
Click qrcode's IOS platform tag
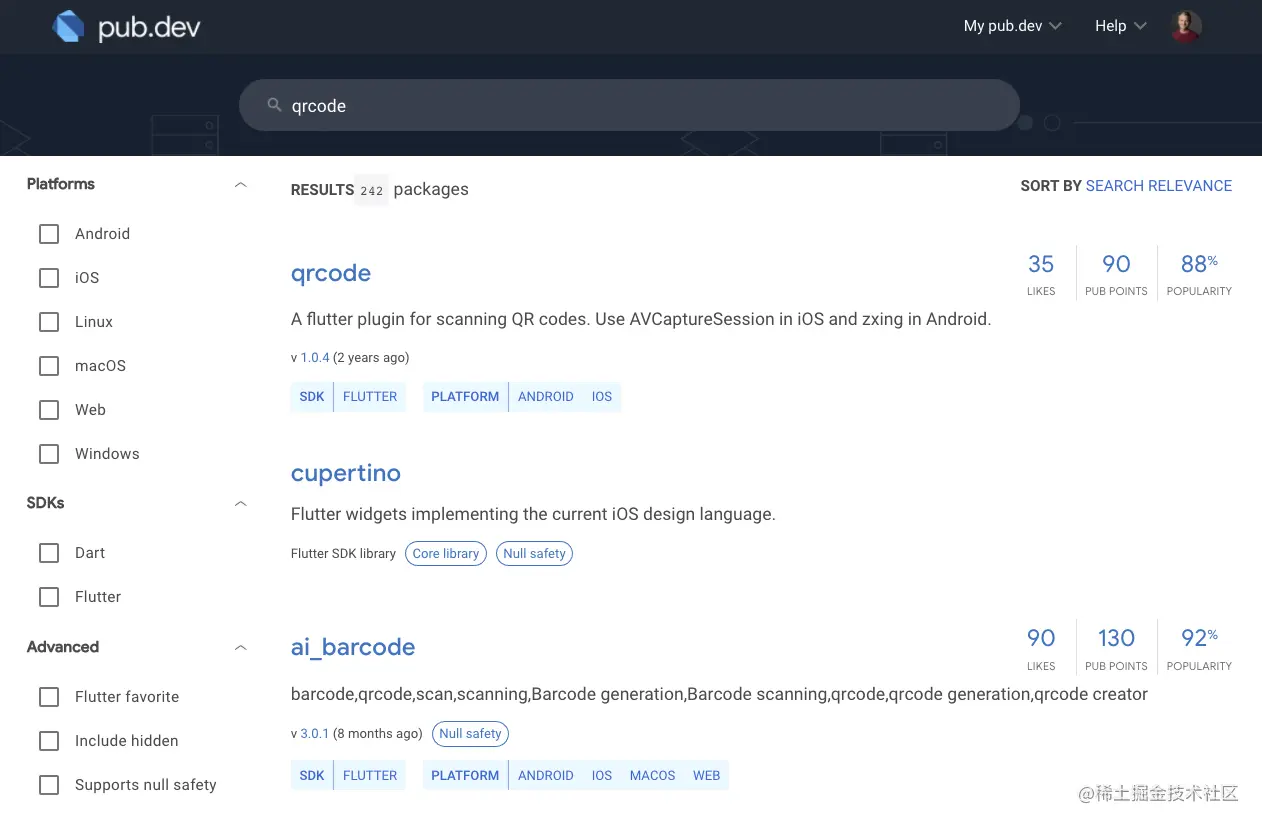602,396
